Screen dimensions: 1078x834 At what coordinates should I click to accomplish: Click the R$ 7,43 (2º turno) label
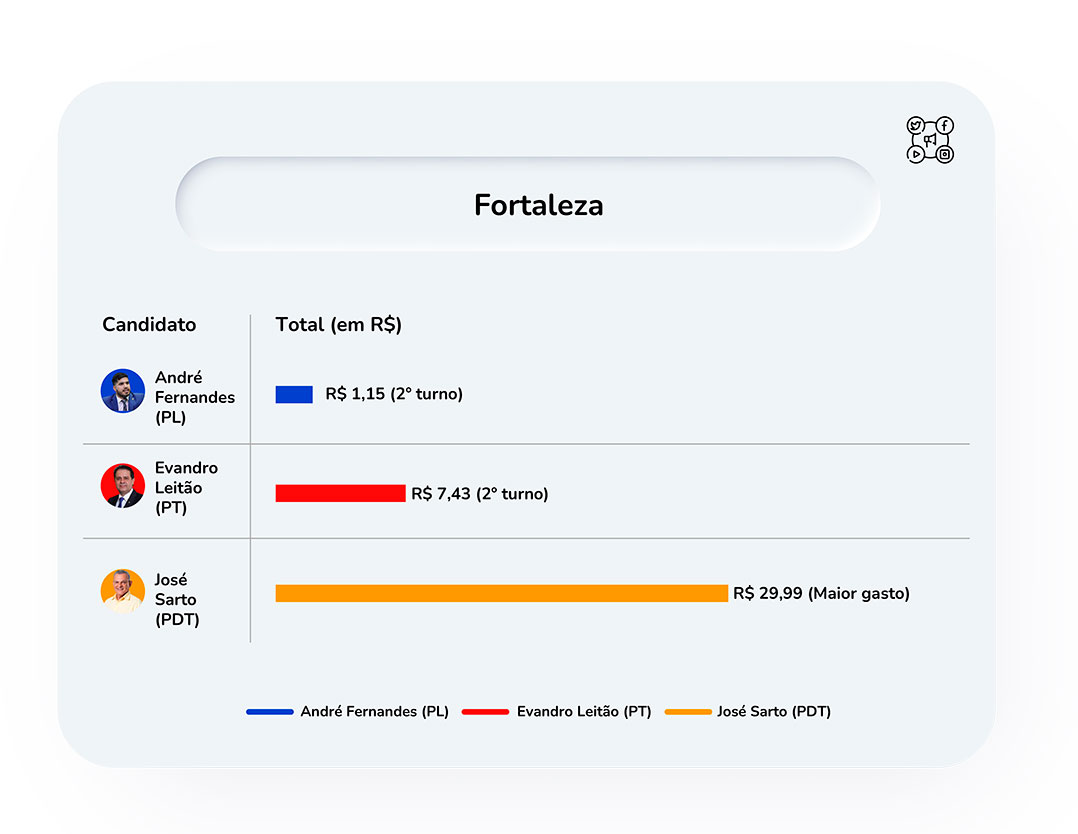pos(480,494)
